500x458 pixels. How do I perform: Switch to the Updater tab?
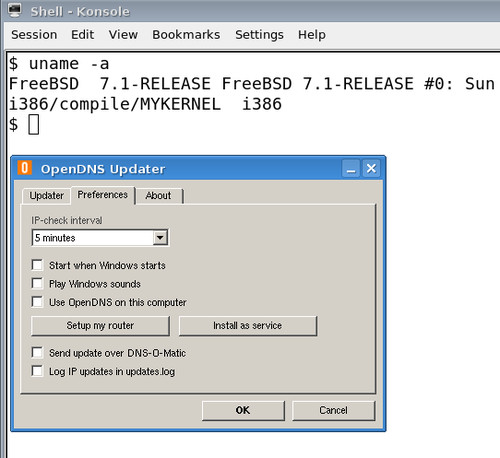click(x=46, y=196)
